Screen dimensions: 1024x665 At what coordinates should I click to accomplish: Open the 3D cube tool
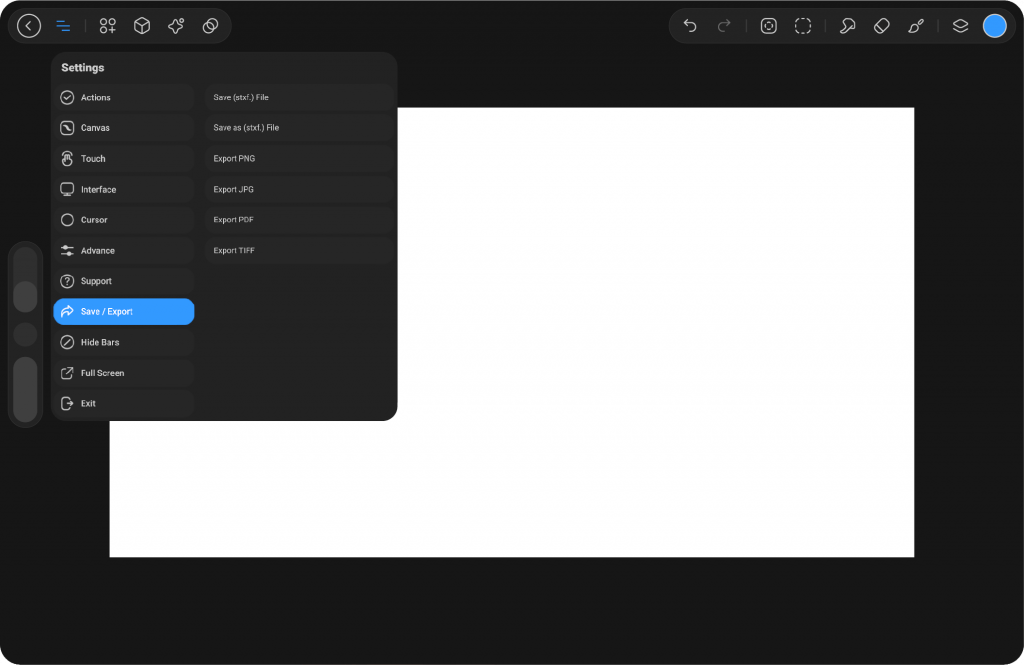[142, 26]
